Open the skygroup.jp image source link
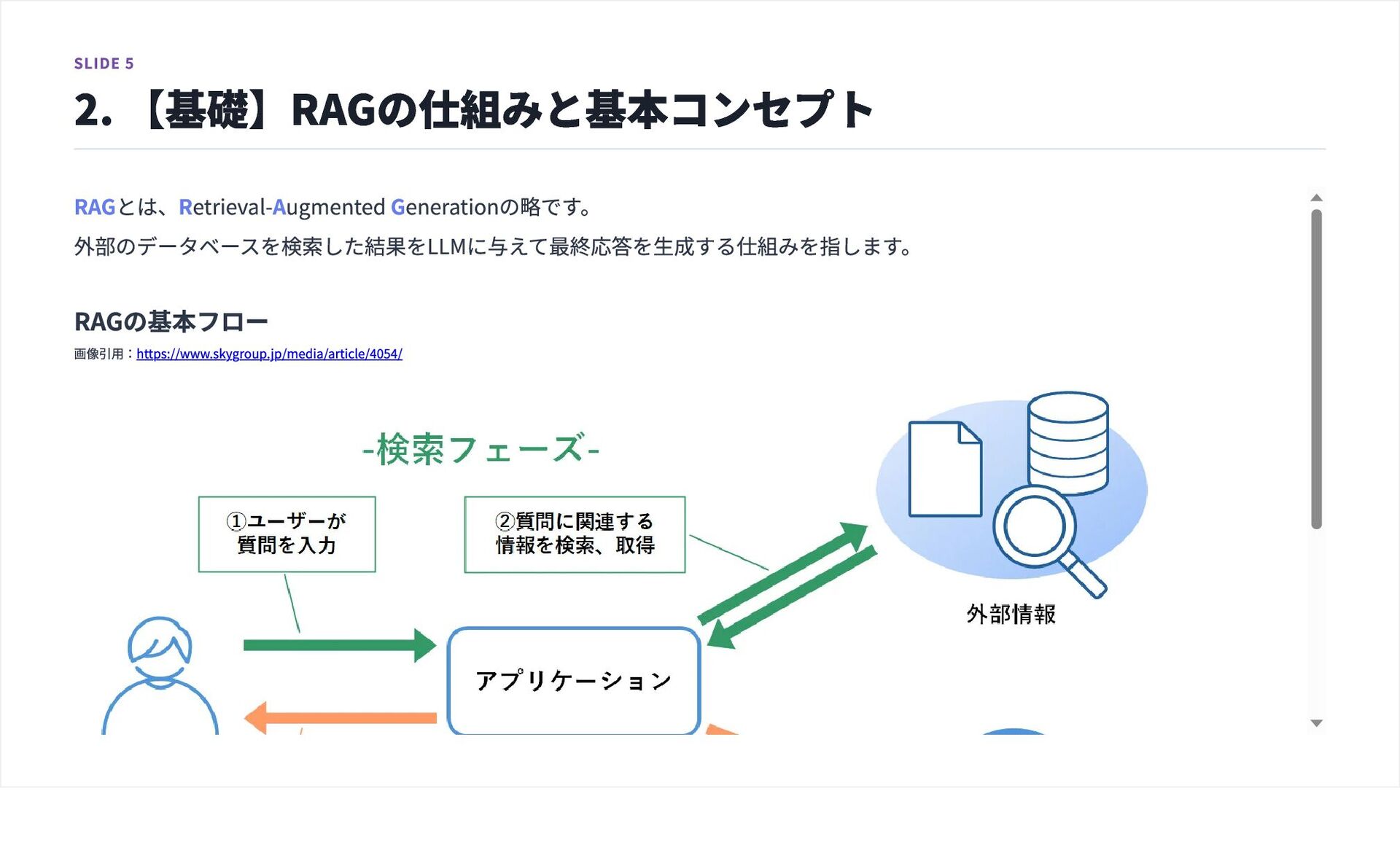The width and height of the screenshot is (1400, 850). [x=269, y=354]
